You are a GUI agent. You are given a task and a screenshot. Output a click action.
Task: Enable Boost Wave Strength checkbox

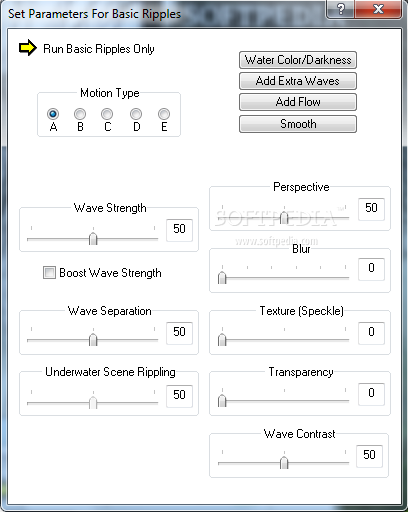(x=49, y=272)
